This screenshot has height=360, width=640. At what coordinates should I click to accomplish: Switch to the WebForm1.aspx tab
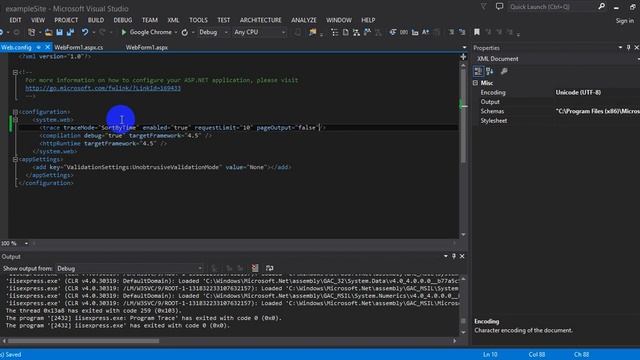pos(147,47)
